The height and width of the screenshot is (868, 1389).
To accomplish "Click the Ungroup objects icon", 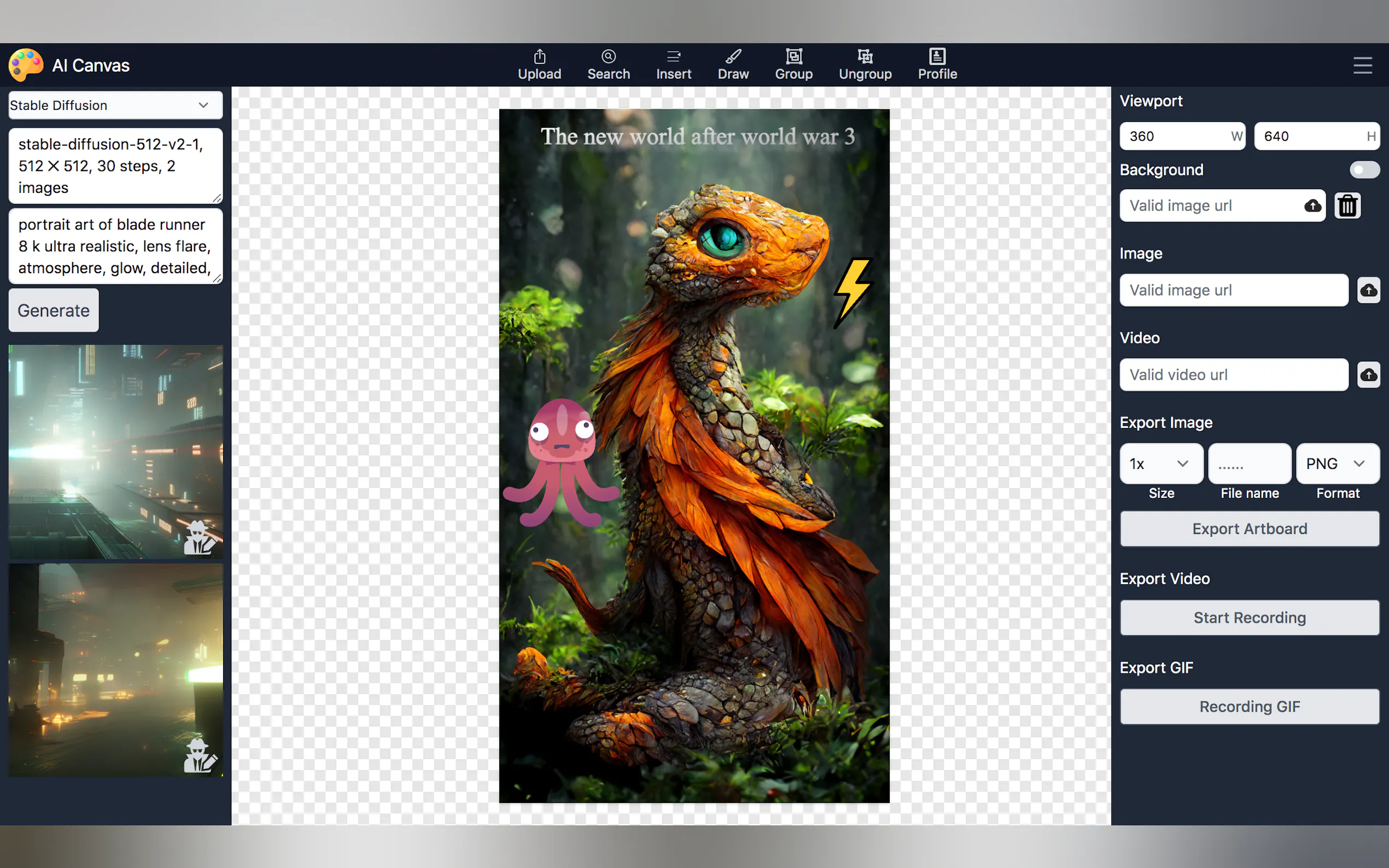I will [864, 64].
